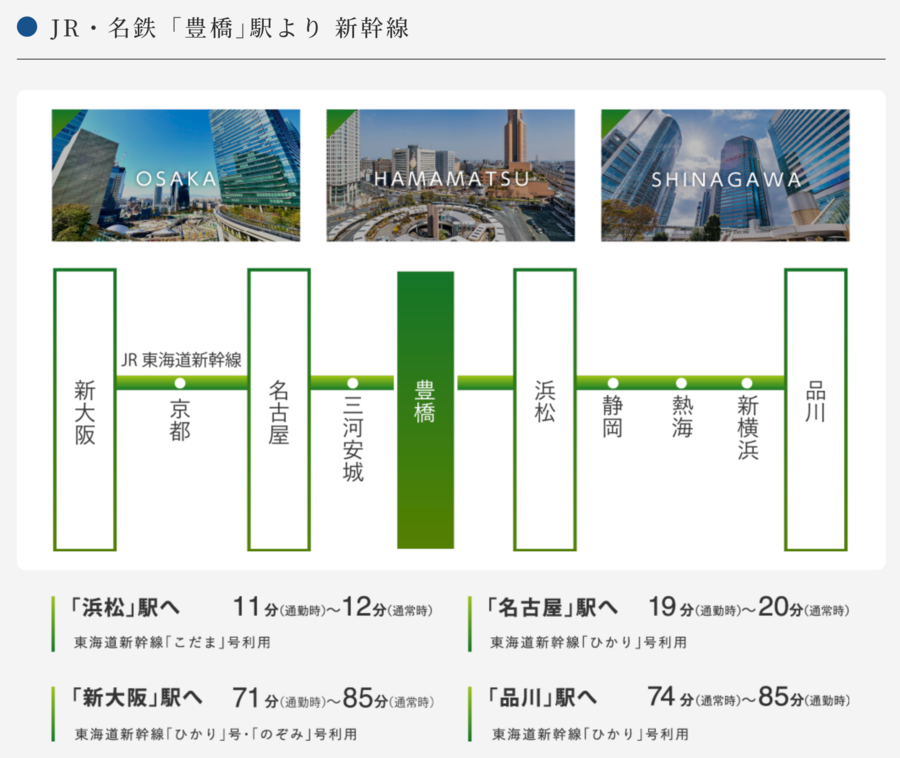Click the JR 東海道新幹線 line label
The image size is (900, 758).
pos(181,360)
